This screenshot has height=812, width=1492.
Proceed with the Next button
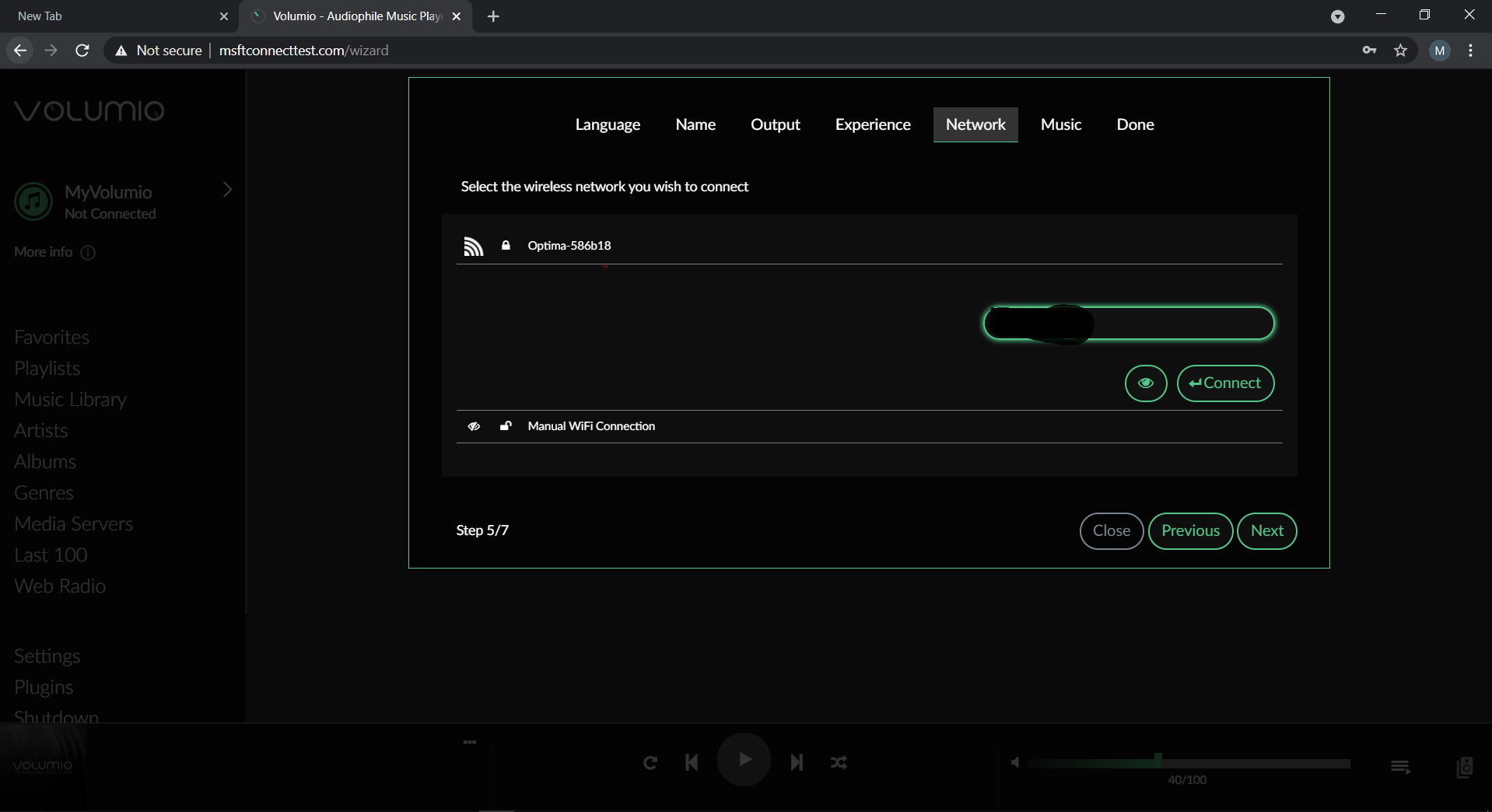(x=1266, y=531)
